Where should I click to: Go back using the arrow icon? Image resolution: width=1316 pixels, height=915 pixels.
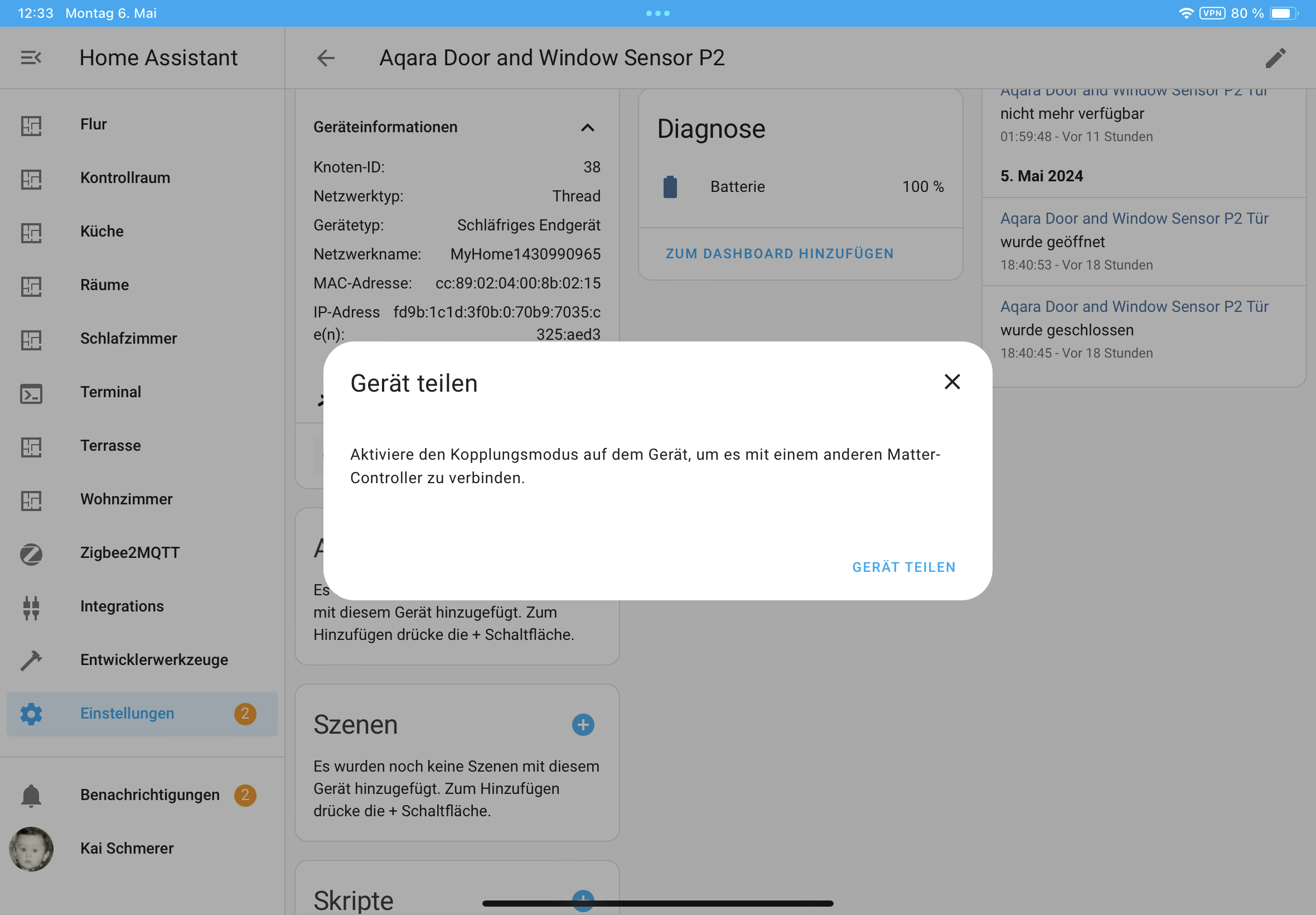click(x=326, y=58)
